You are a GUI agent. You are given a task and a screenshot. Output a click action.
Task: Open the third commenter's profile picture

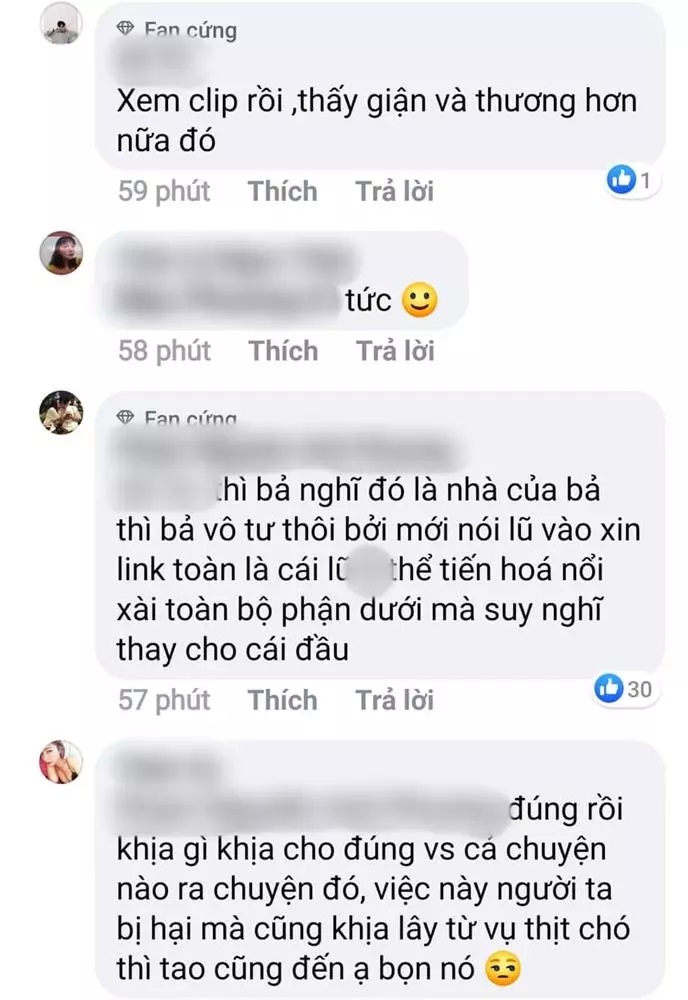point(61,412)
